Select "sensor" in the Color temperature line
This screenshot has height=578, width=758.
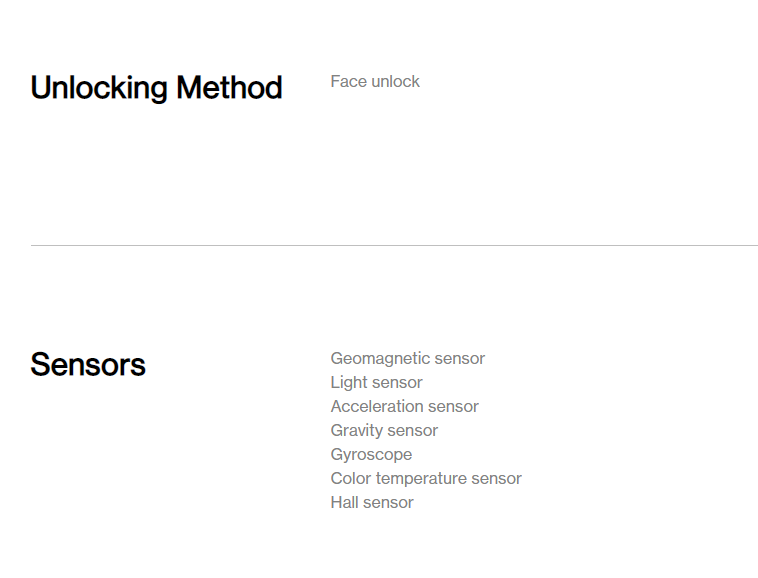496,478
